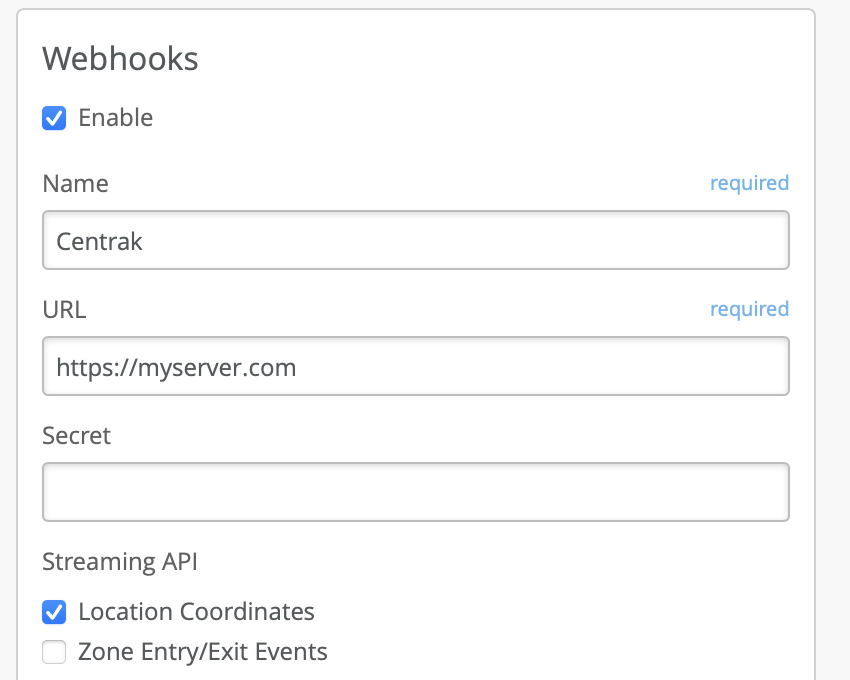The width and height of the screenshot is (850, 680).
Task: Focus the Name input field
Action: pos(415,240)
